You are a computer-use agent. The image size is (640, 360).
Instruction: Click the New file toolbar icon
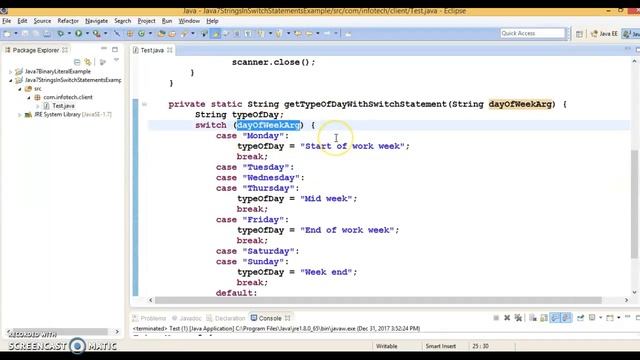[7, 34]
